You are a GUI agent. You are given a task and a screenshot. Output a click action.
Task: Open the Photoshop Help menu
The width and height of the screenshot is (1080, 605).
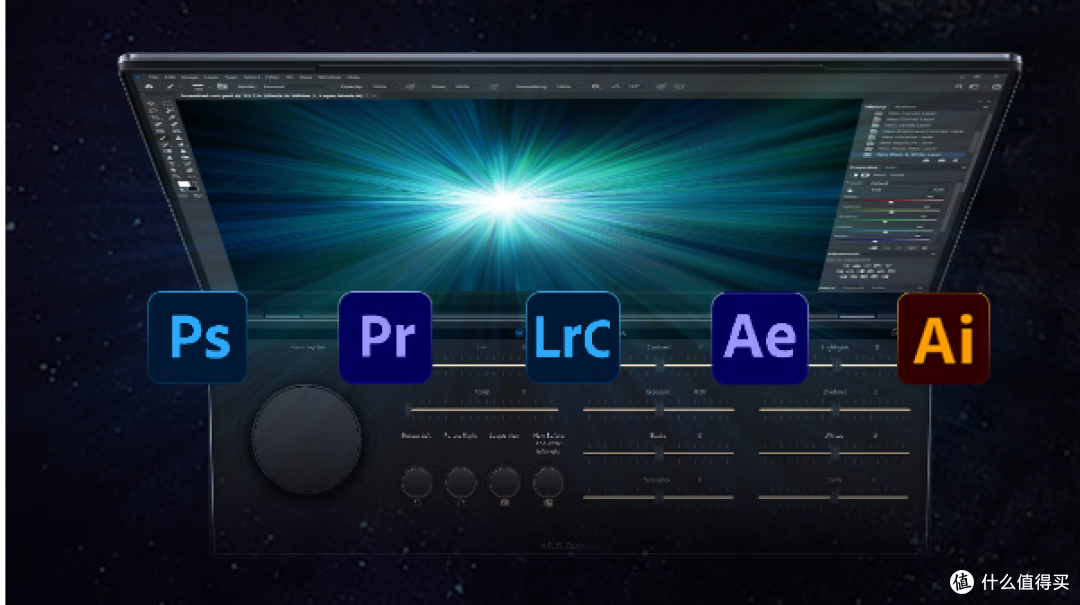[353, 77]
